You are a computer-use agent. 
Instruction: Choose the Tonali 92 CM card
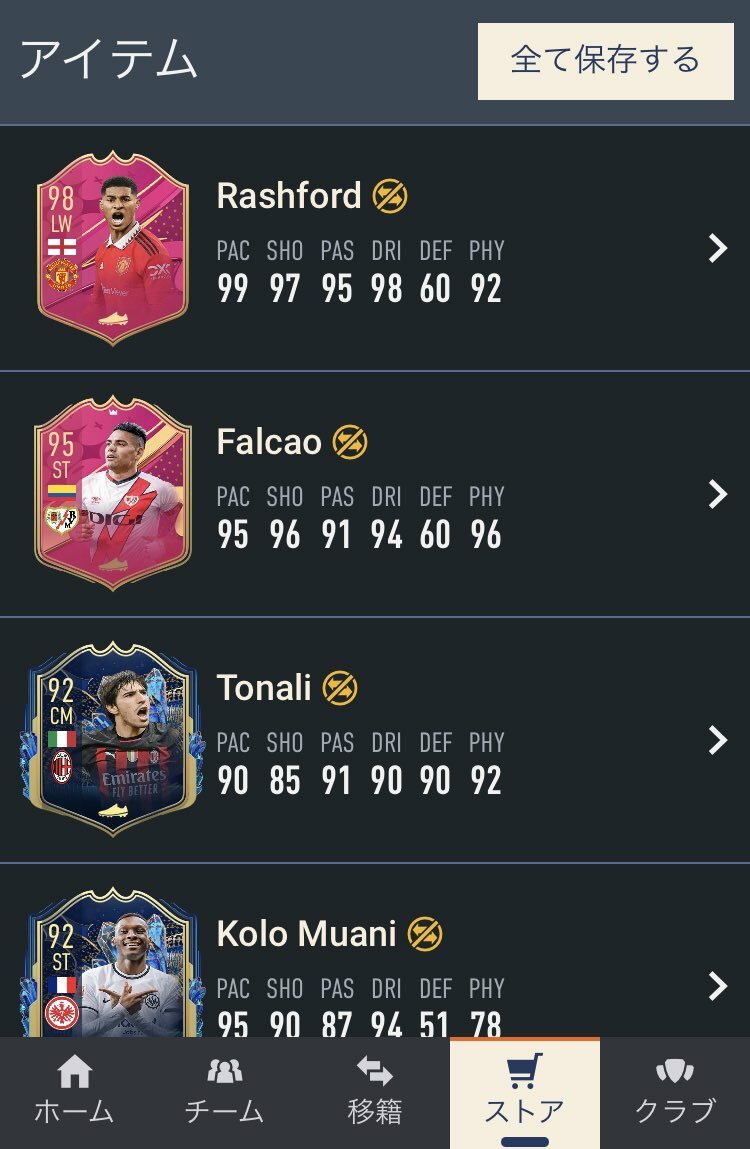[113, 739]
